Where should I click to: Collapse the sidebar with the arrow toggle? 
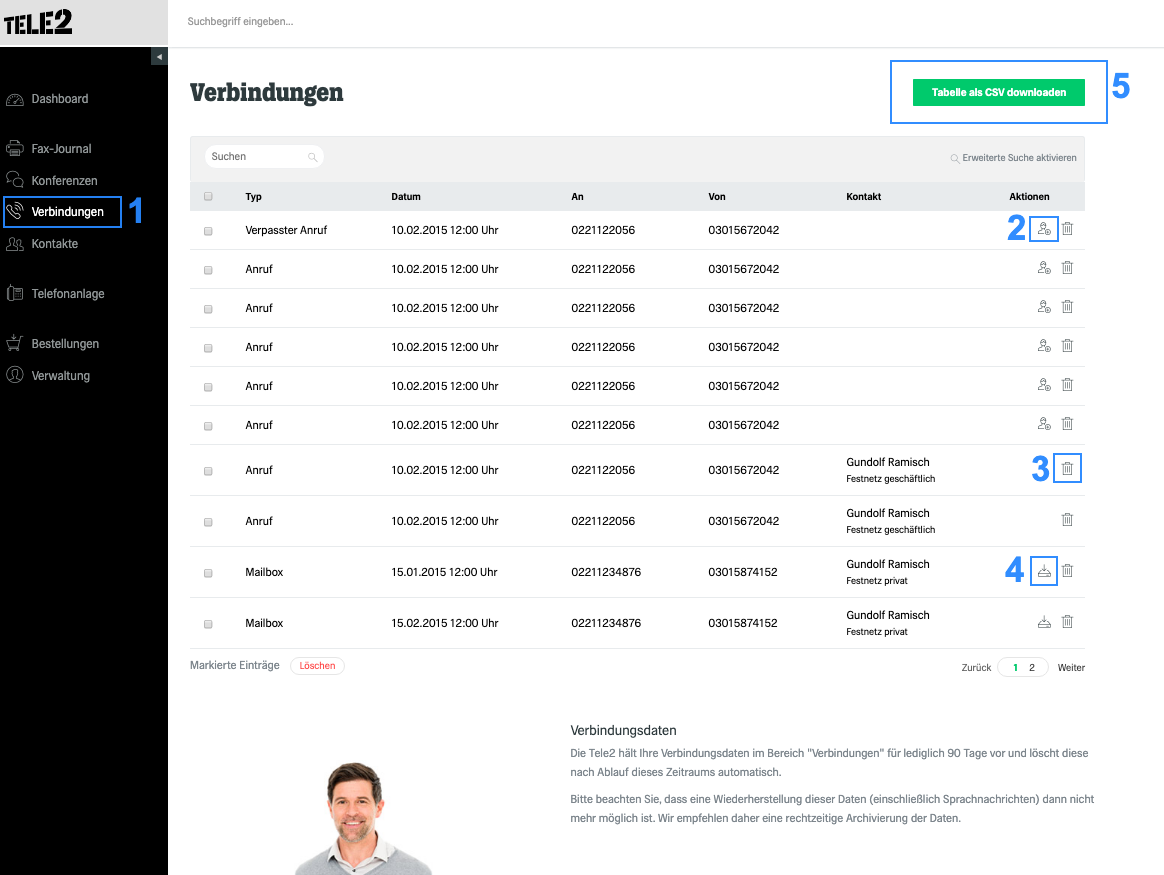[x=159, y=56]
